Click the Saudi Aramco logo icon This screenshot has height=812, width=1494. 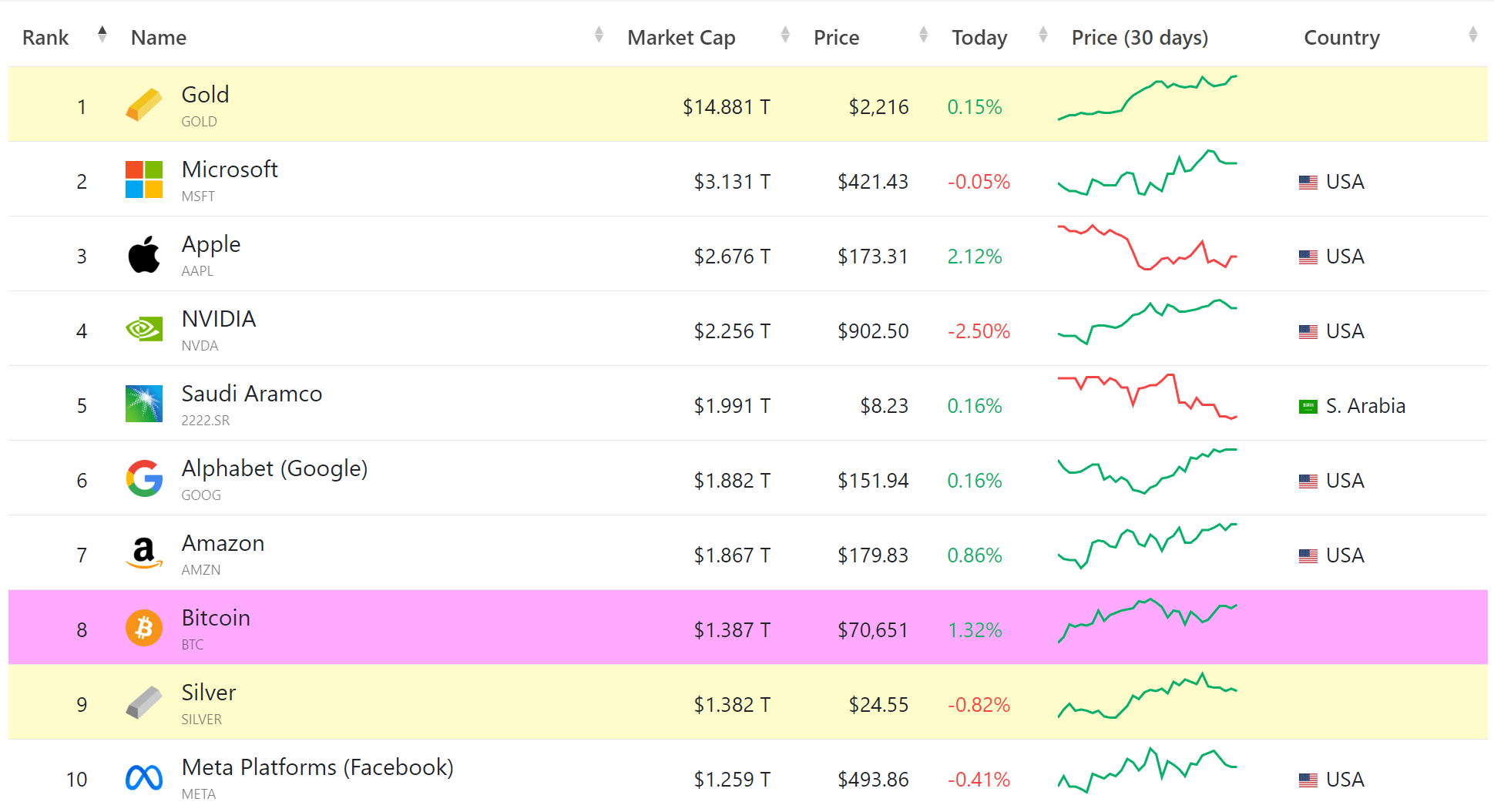pos(144,404)
